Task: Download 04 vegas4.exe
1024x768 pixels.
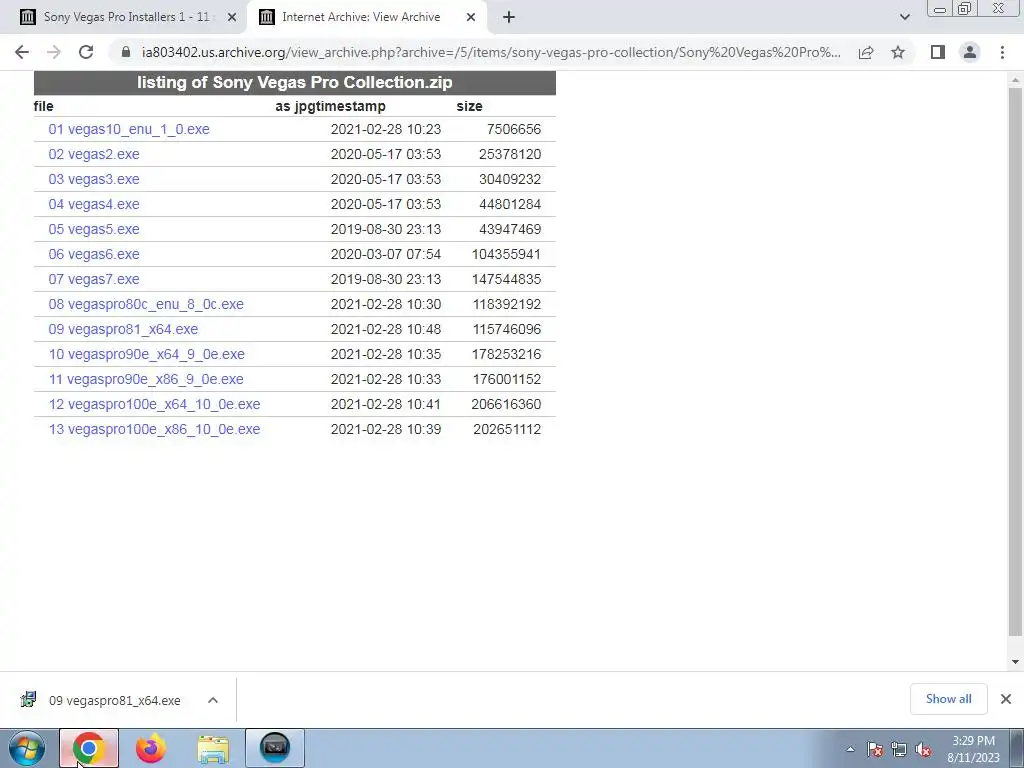Action: (93, 204)
